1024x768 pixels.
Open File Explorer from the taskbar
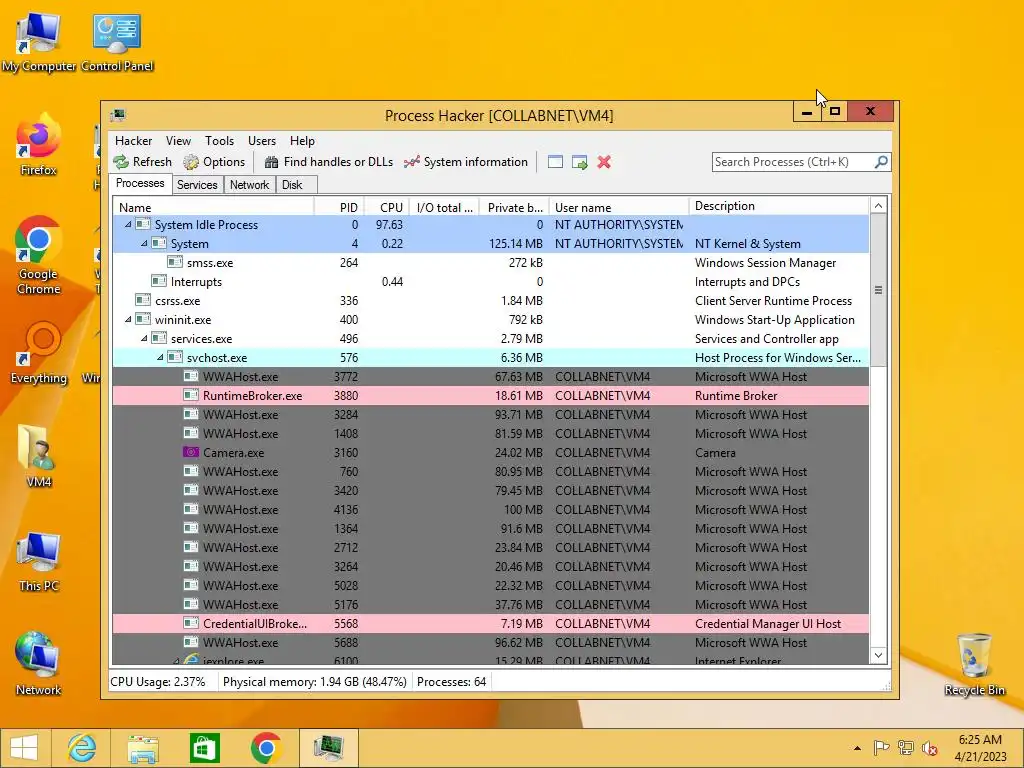(143, 748)
